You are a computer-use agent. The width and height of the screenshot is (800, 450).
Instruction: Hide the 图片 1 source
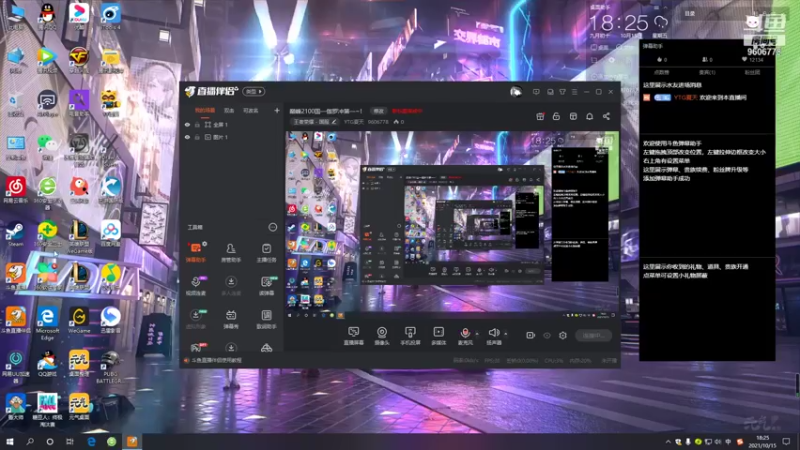(x=187, y=137)
